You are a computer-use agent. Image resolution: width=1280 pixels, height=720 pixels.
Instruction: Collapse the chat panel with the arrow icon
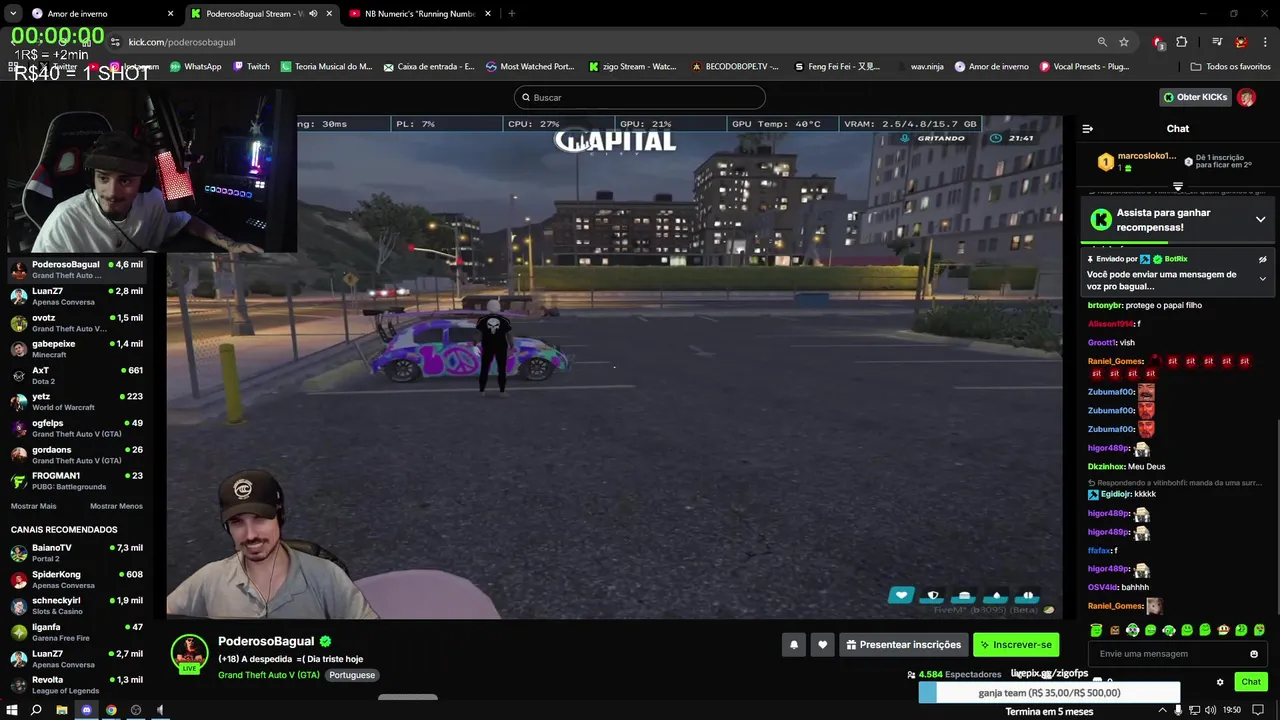tap(1088, 128)
